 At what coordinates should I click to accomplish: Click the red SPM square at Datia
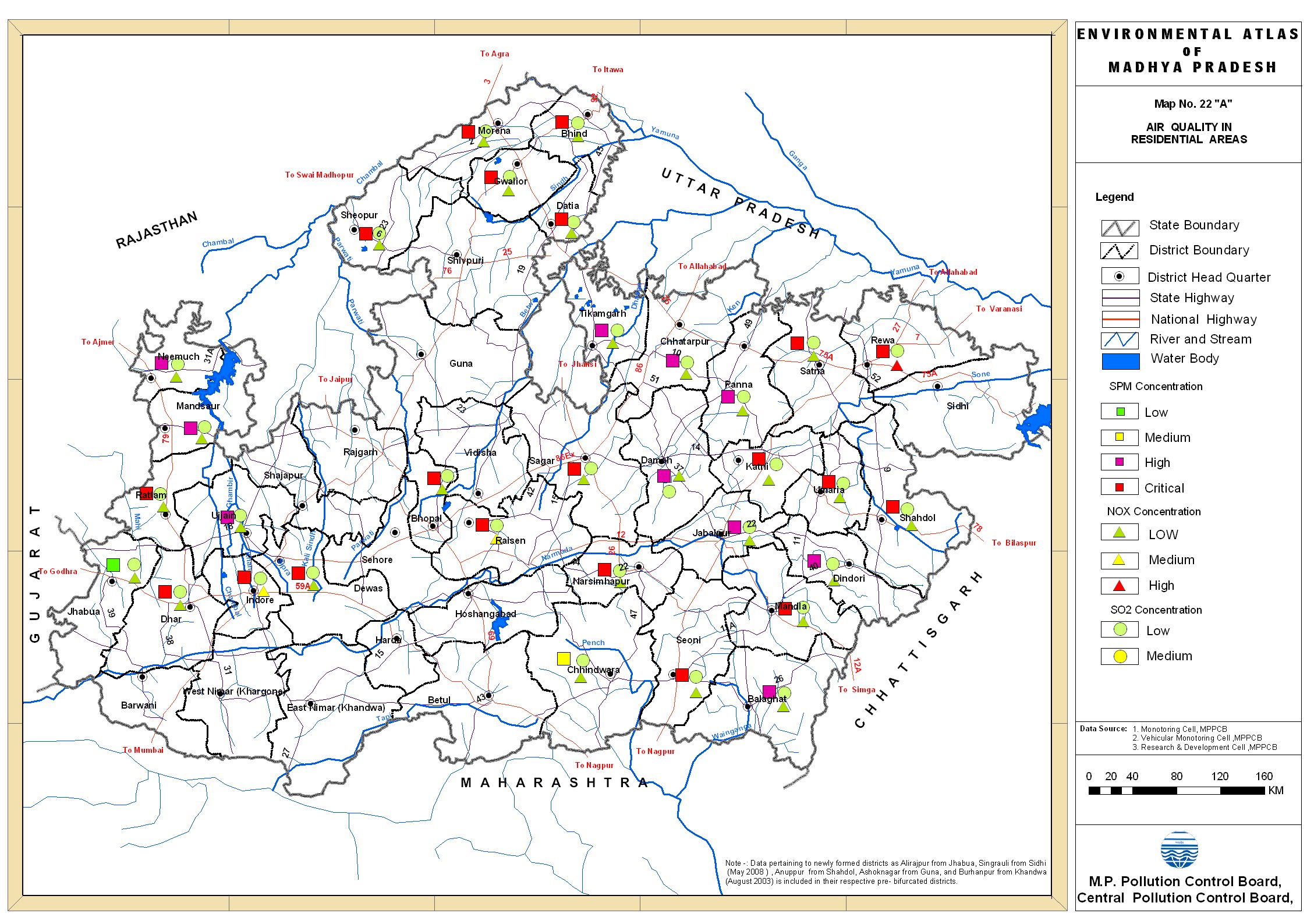click(x=561, y=219)
